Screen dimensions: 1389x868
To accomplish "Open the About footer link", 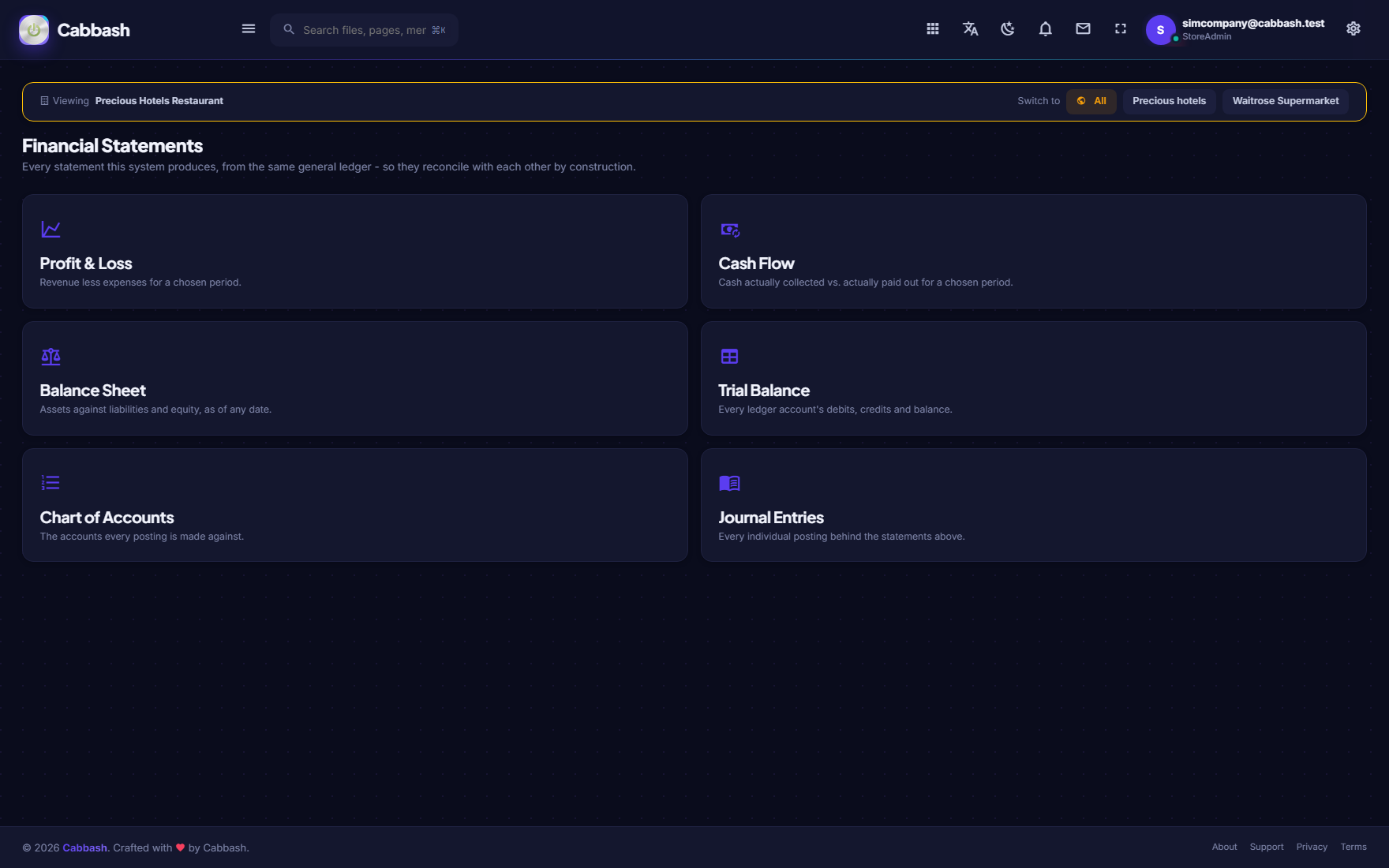I will [x=1225, y=847].
